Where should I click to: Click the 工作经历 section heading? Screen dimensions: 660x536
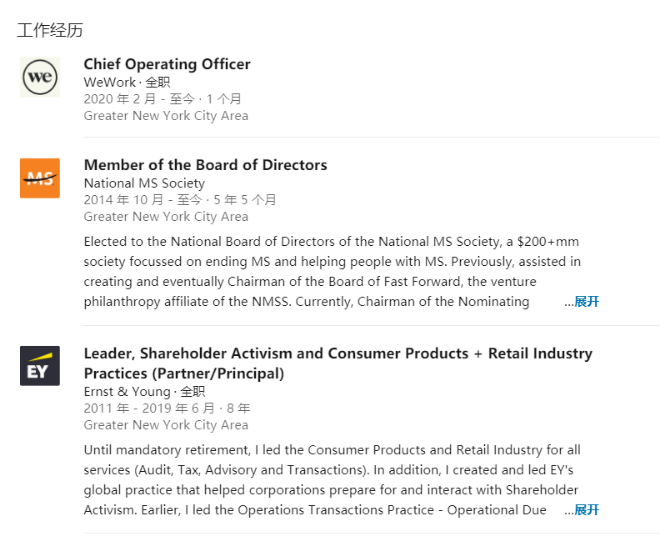coord(49,30)
